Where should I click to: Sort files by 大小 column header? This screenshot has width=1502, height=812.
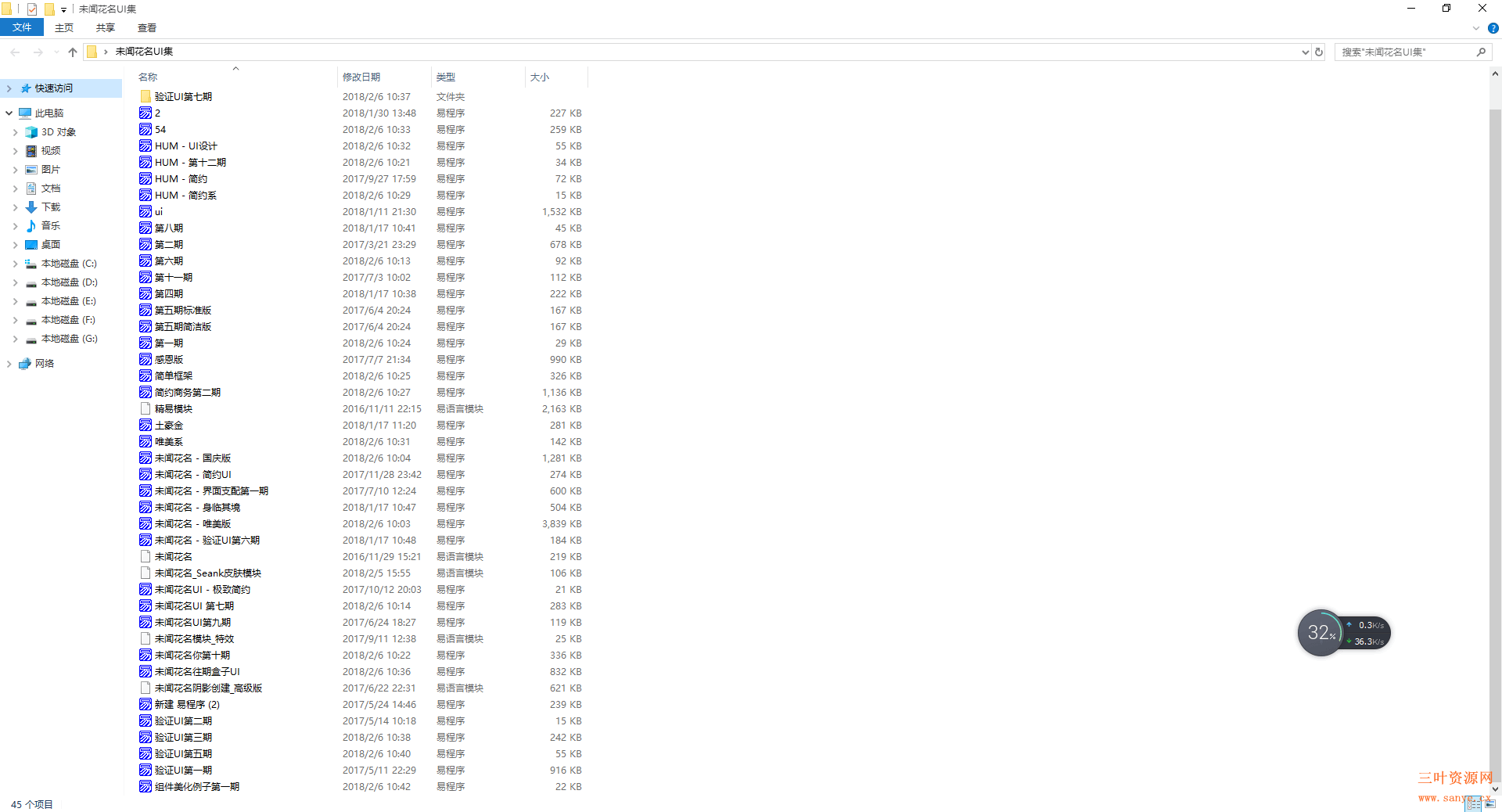tap(540, 77)
